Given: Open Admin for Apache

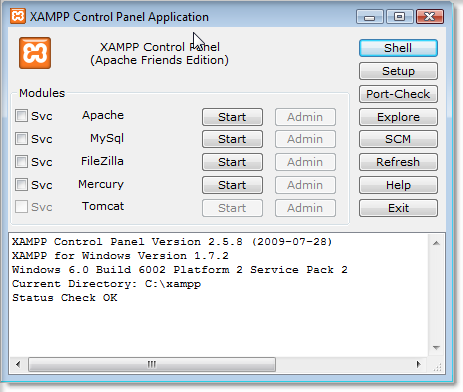Looking at the screenshot, I should pos(305,117).
